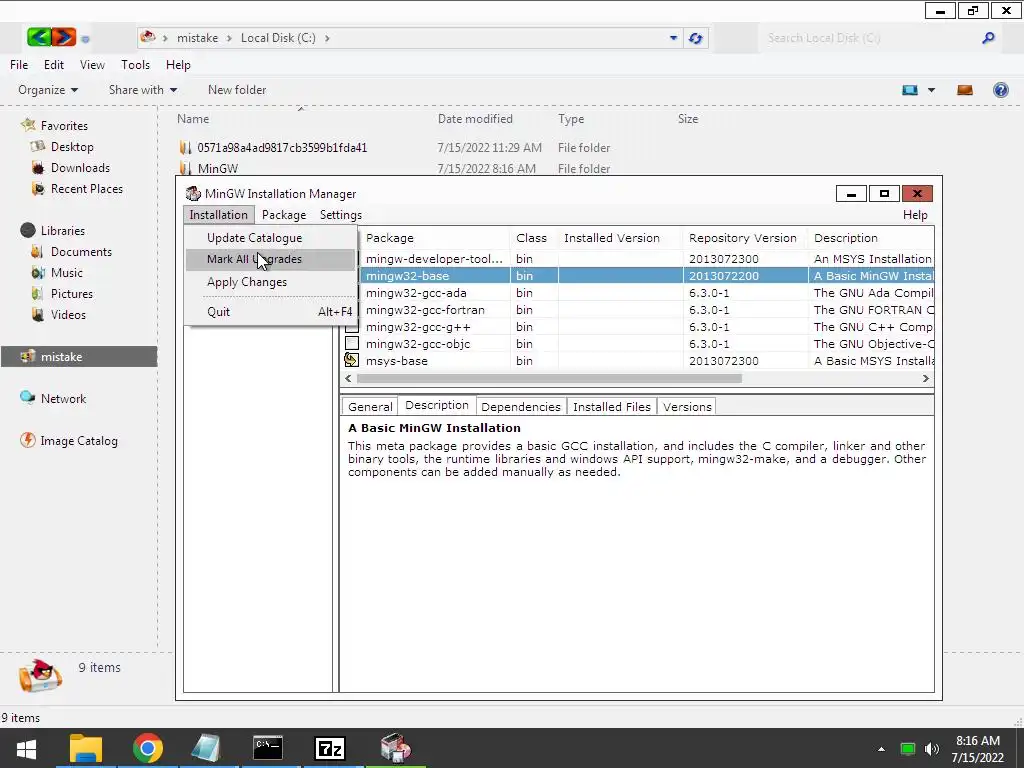Expand breadcrumb arrow after Local Disk (C:)
Image resolution: width=1024 pixels, height=768 pixels.
tap(327, 38)
